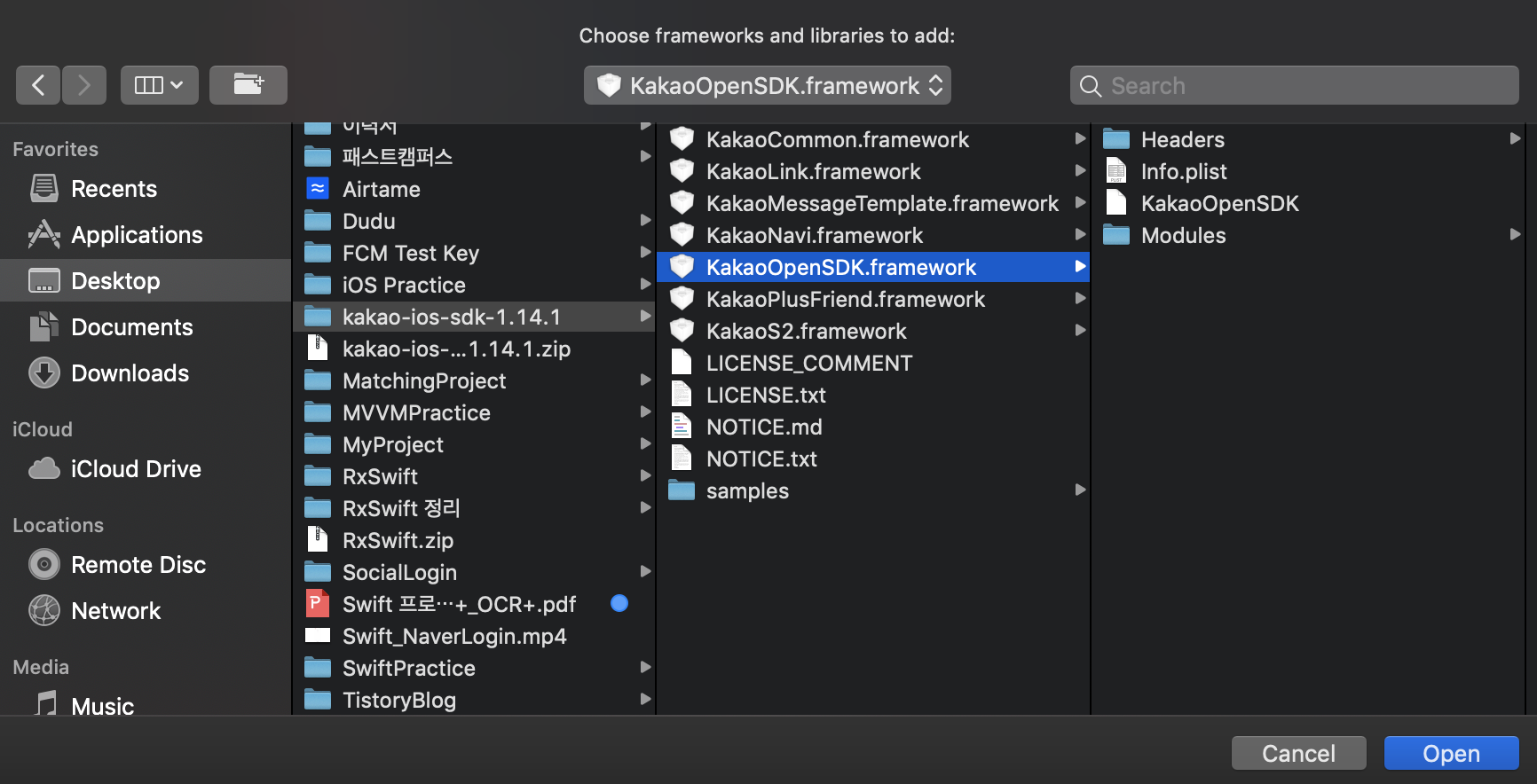Click the NOTICE.md file icon
Screen dimensions: 1537x784
point(682,427)
